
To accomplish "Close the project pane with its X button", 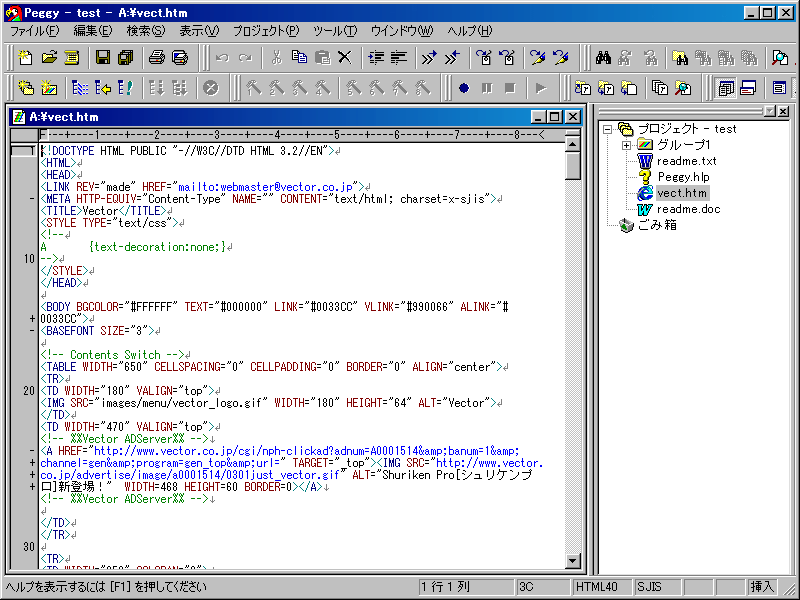I will 784,111.
